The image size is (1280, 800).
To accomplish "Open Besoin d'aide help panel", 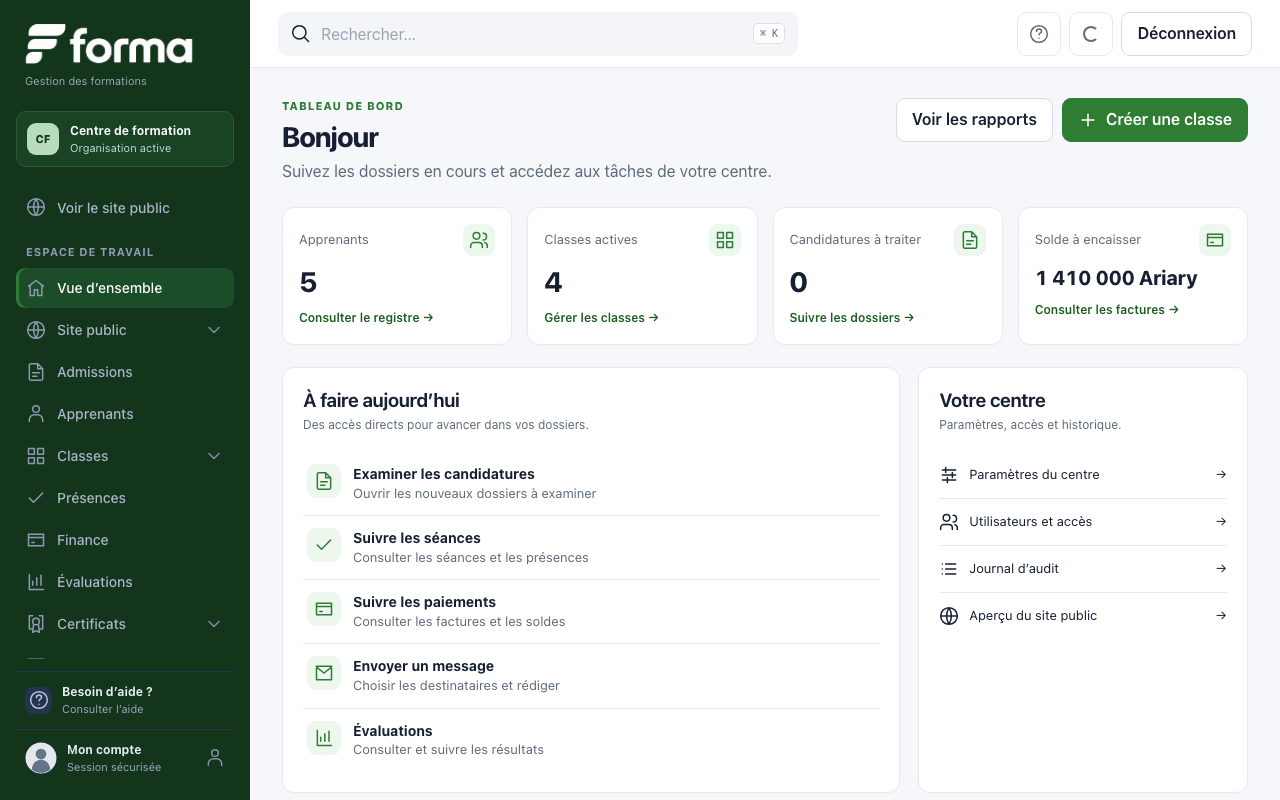I will point(125,700).
